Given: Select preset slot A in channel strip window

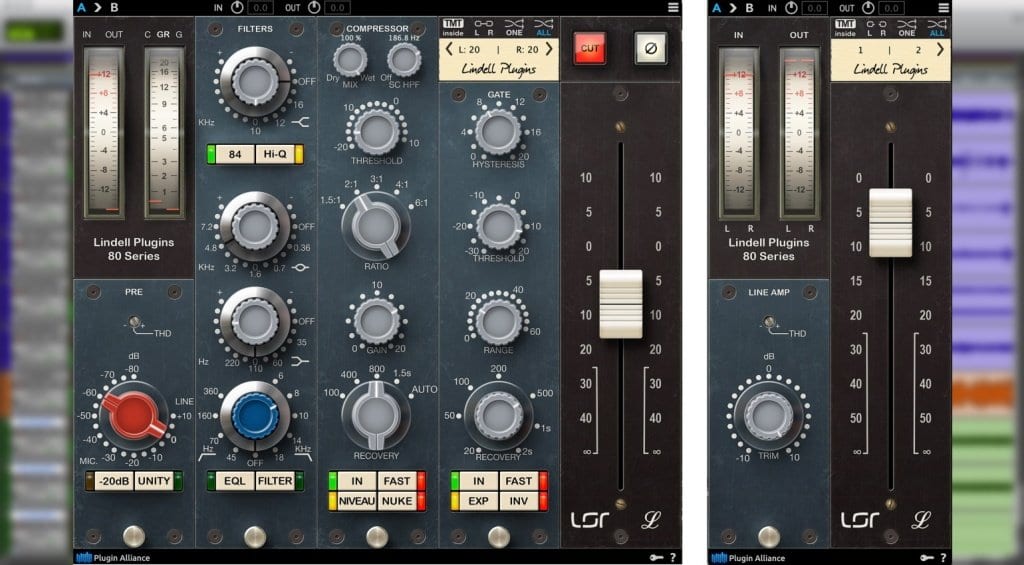Looking at the screenshot, I should [81, 8].
